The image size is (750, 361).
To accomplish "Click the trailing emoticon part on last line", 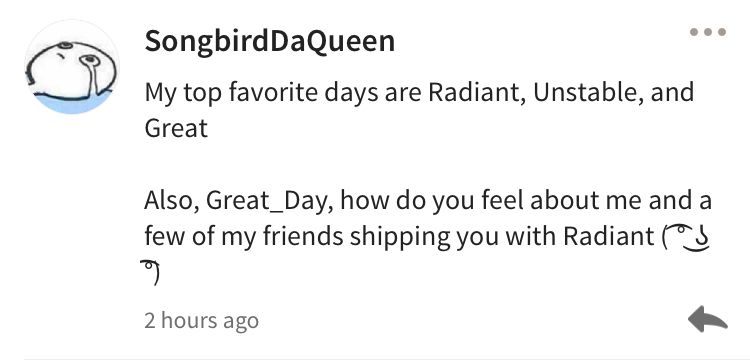I will click(x=150, y=273).
